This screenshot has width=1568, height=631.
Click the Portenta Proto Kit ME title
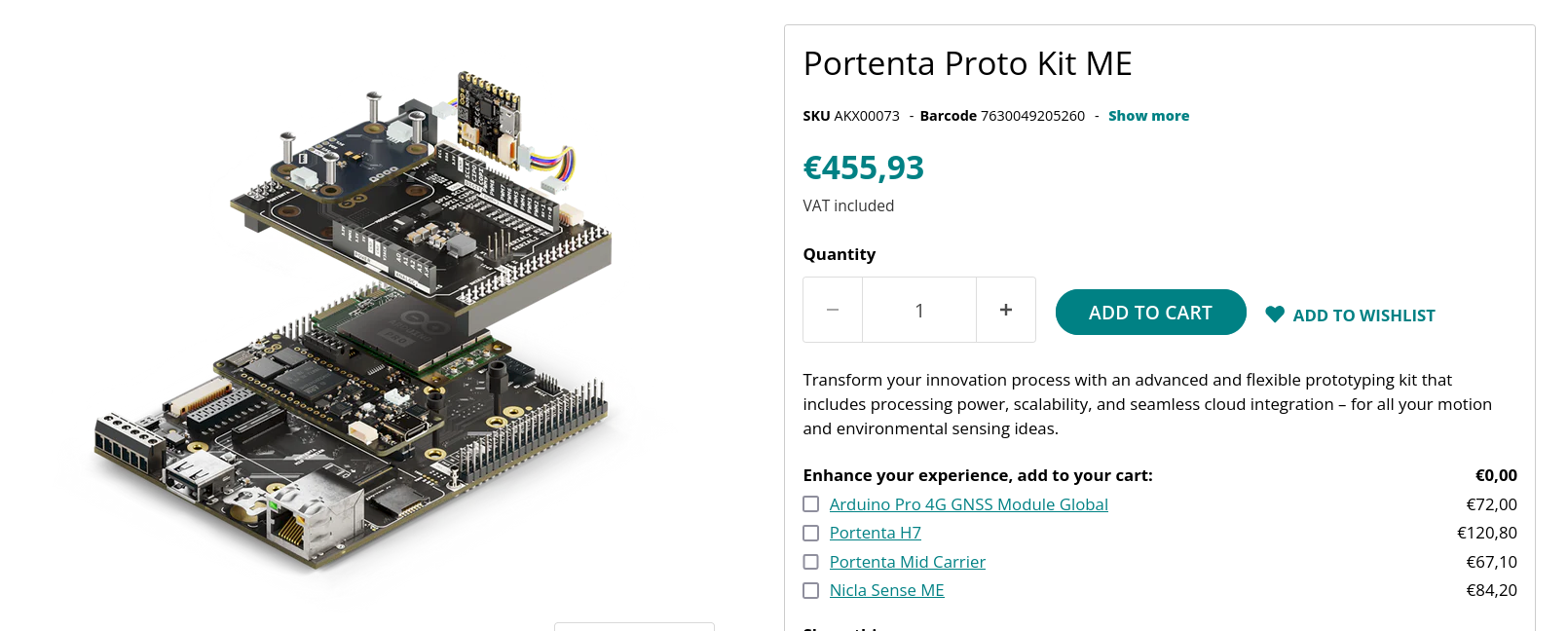967,64
